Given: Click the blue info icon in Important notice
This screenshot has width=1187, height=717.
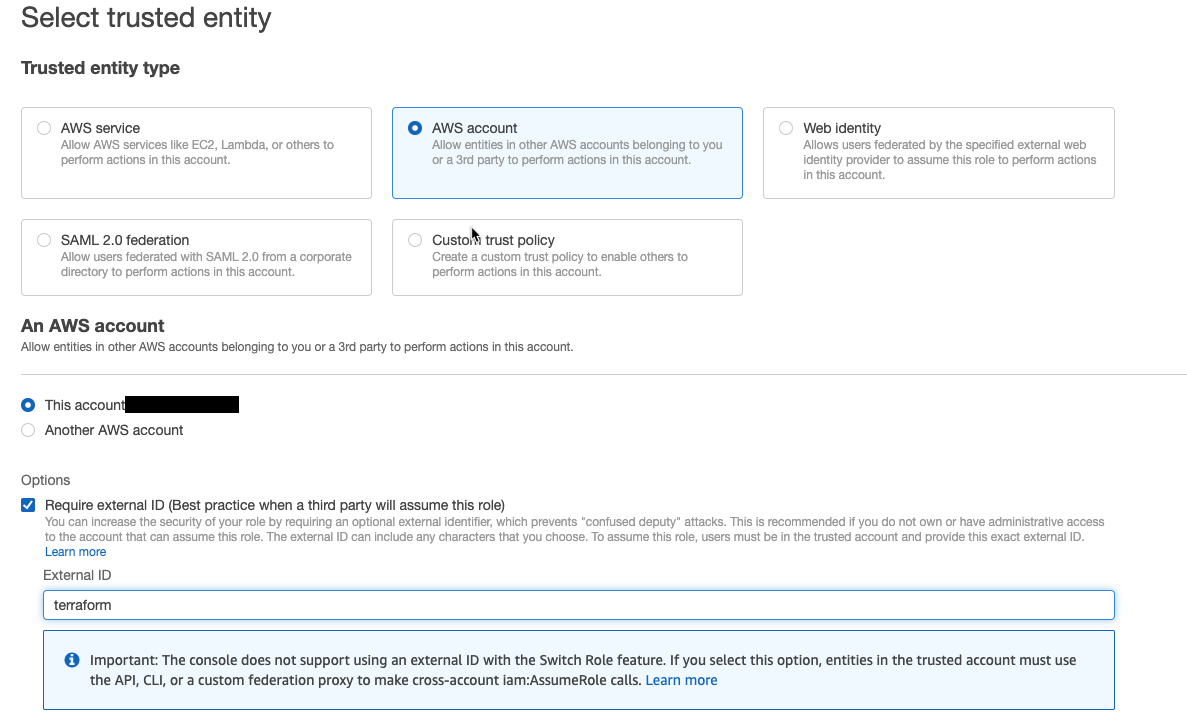Looking at the screenshot, I should 72,660.
